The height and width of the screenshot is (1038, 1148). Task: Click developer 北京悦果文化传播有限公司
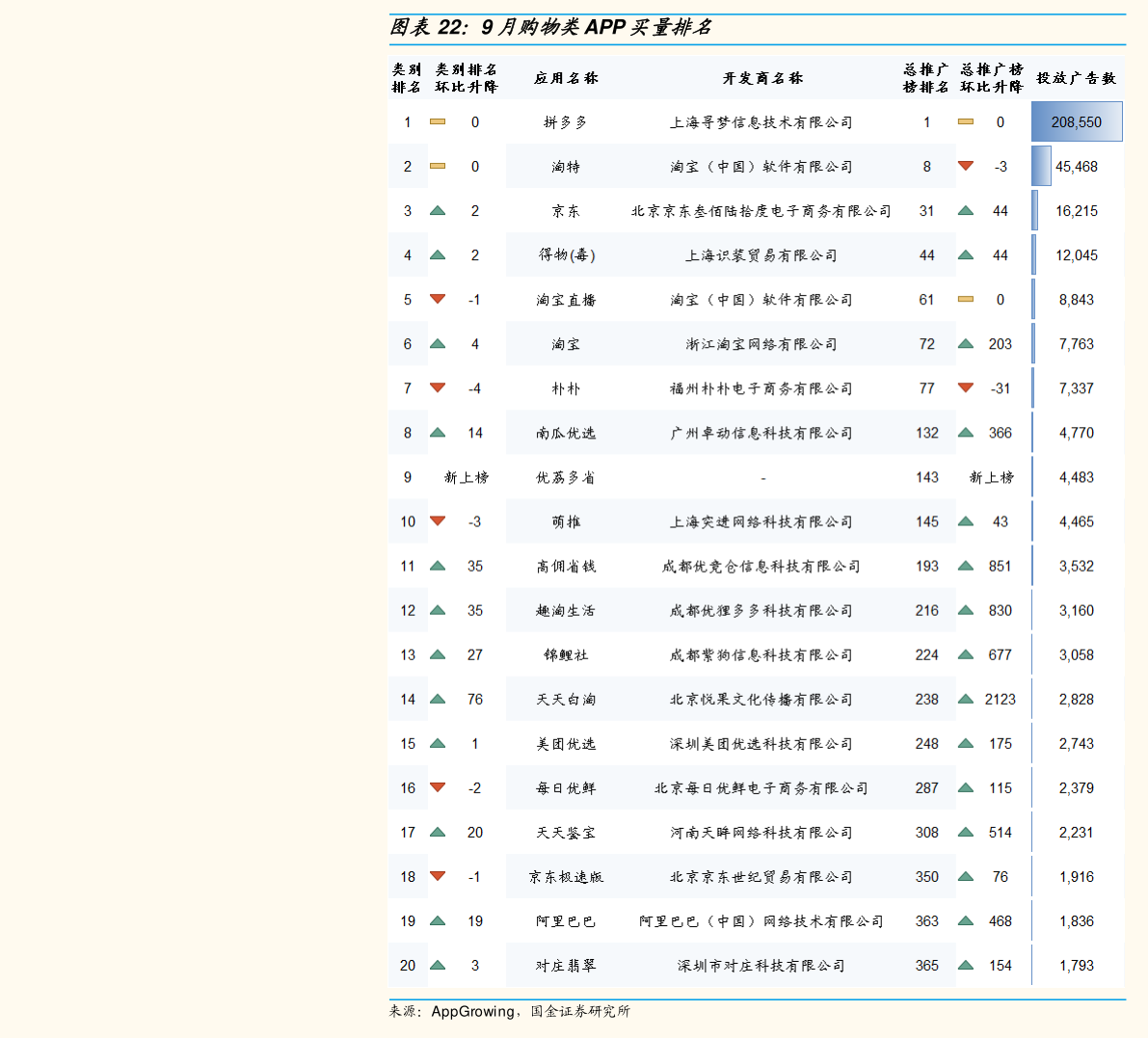pos(761,699)
